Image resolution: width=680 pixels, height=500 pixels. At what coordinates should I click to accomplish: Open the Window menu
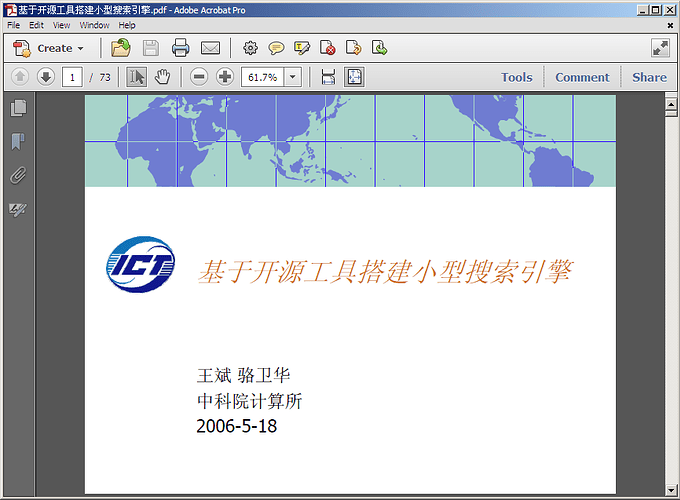tap(94, 25)
